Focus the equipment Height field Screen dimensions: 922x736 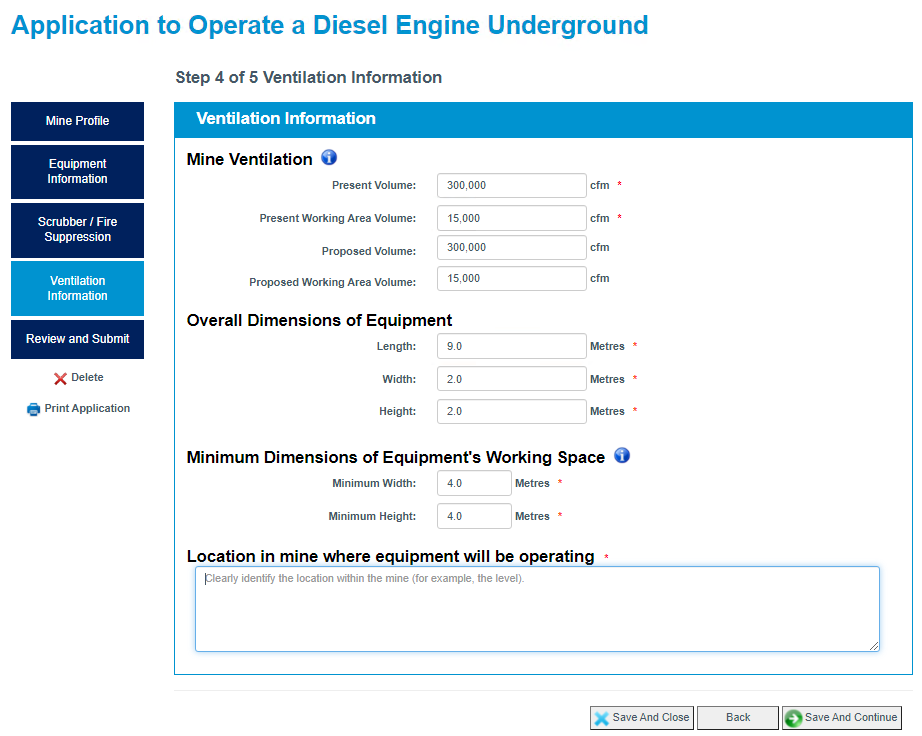(x=511, y=410)
